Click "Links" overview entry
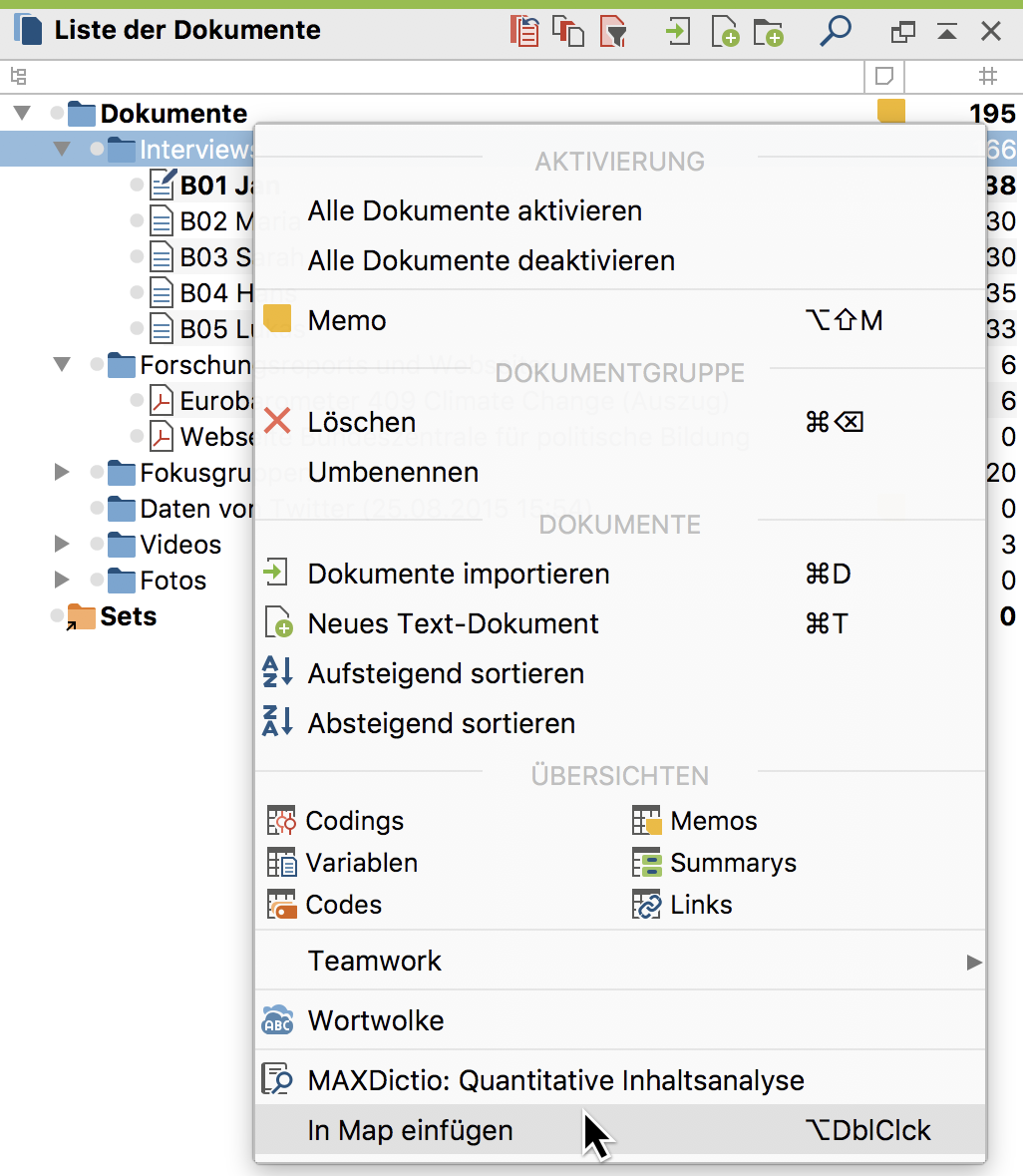Screen dimensions: 1023x1176 pyautogui.click(x=701, y=905)
